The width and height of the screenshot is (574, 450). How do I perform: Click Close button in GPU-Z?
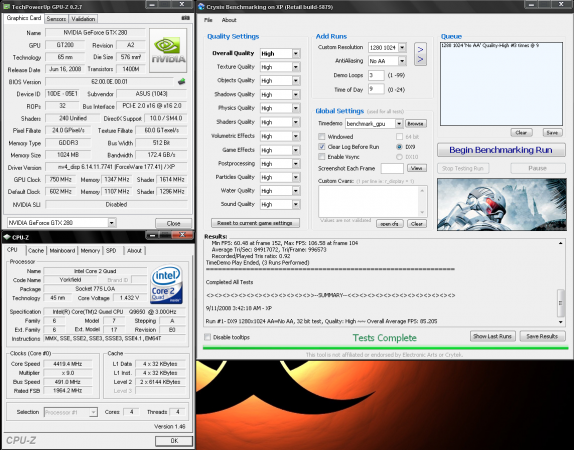point(173,223)
